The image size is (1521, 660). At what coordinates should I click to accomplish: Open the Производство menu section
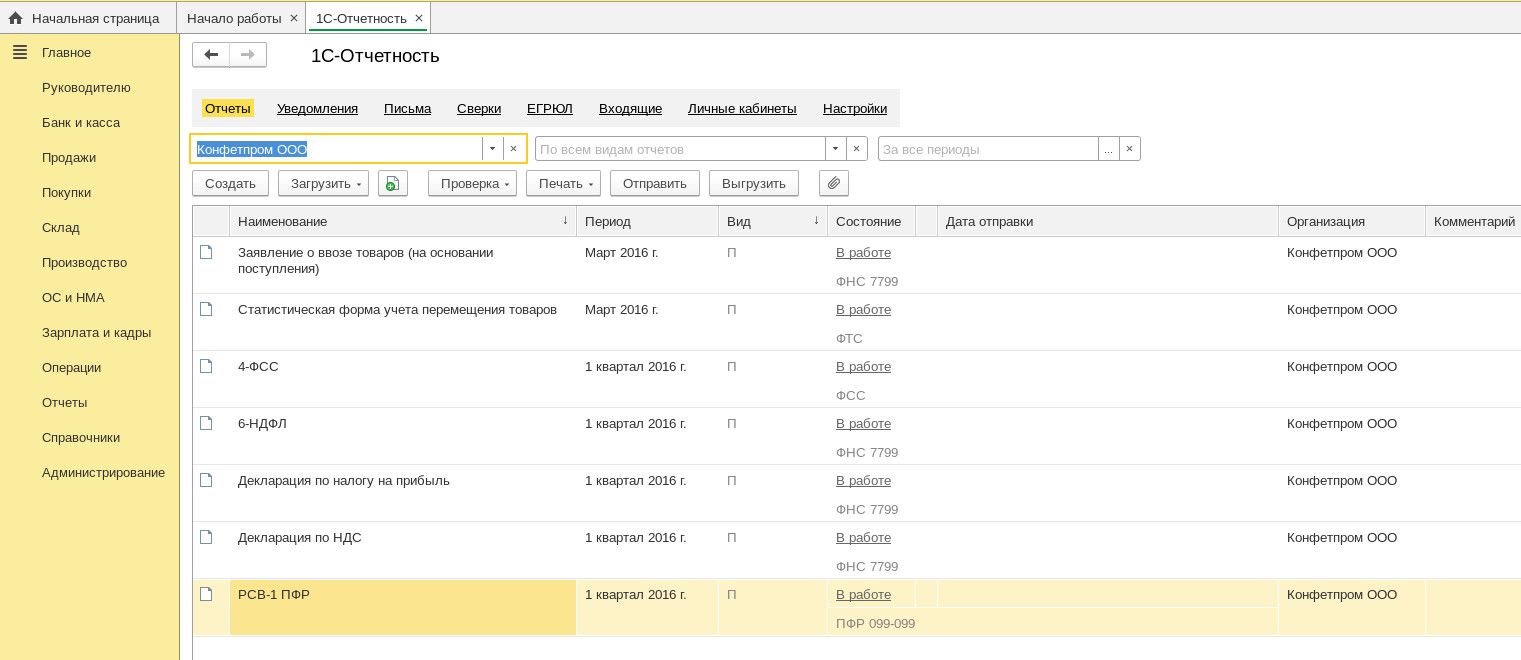(84, 262)
